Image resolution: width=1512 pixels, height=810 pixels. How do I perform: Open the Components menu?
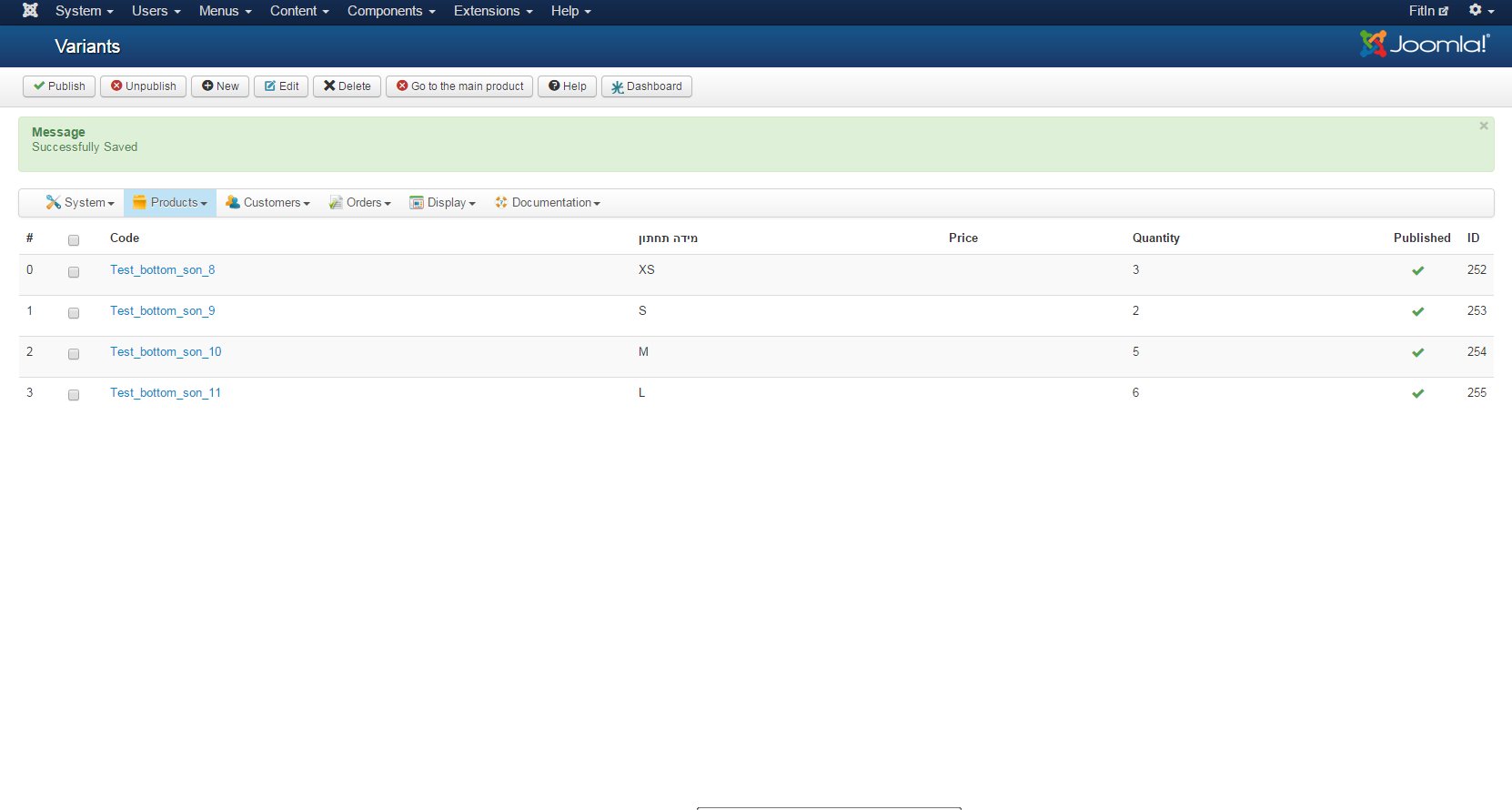coord(391,11)
